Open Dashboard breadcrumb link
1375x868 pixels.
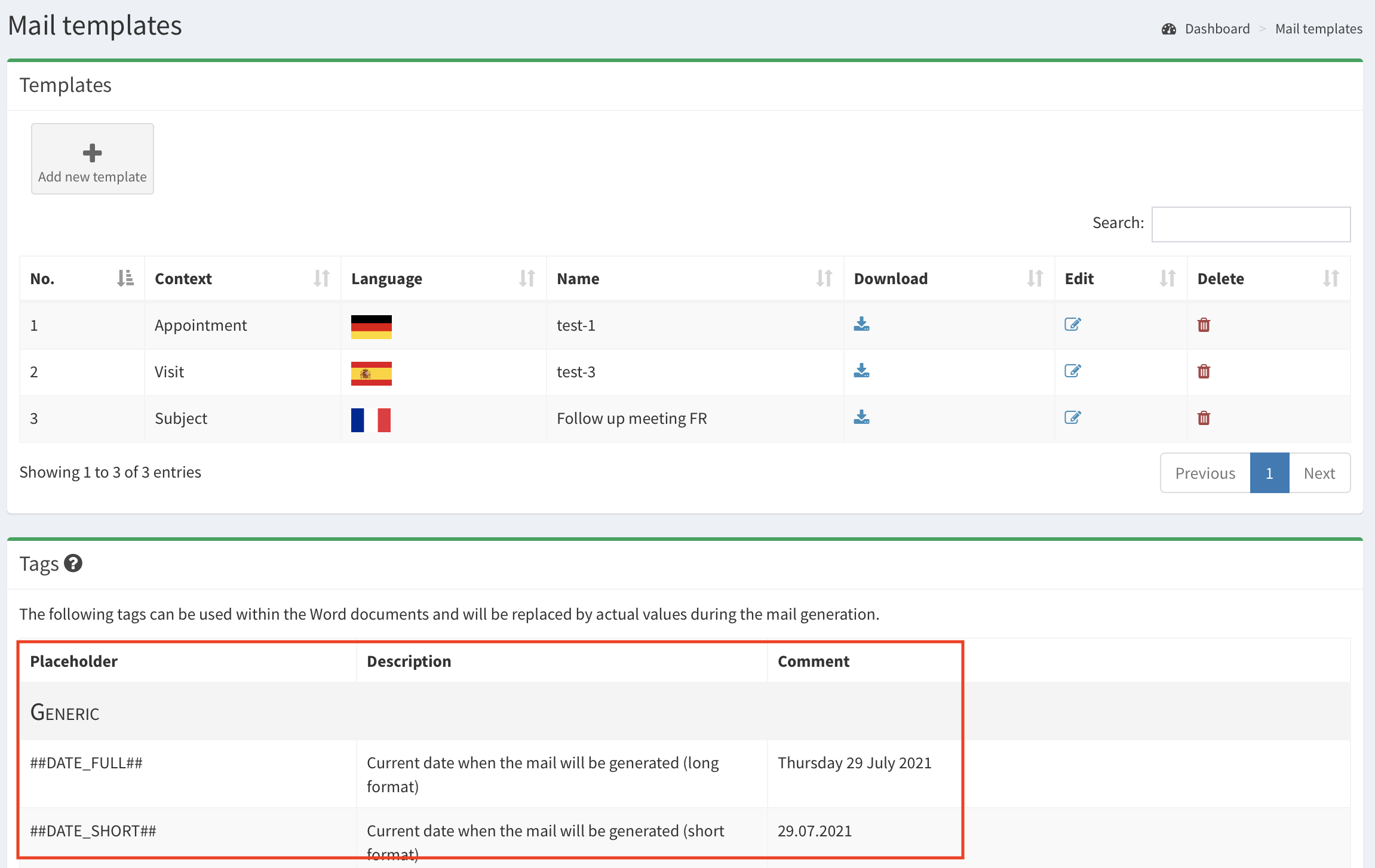click(x=1217, y=29)
